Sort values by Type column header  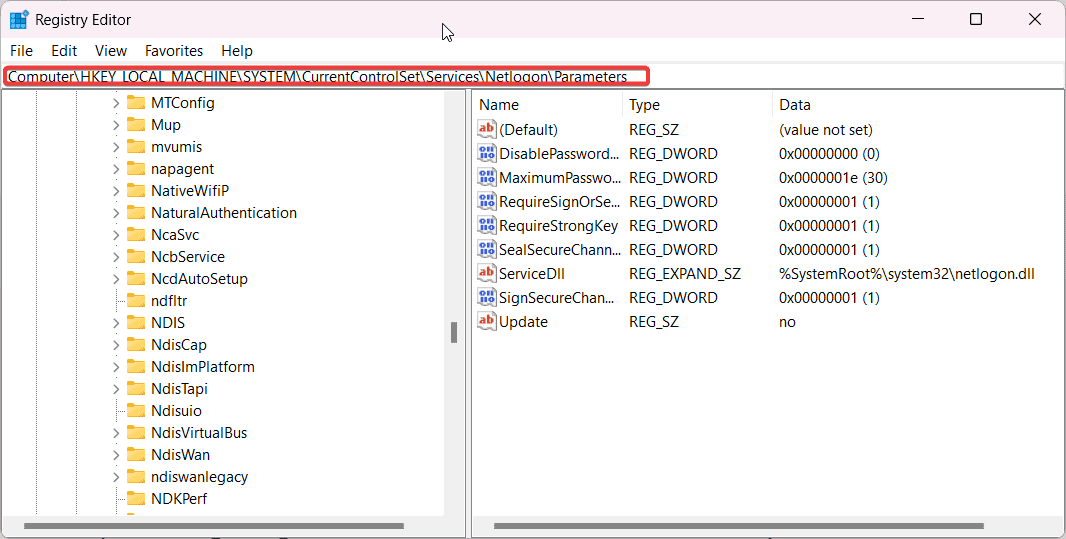(x=697, y=105)
